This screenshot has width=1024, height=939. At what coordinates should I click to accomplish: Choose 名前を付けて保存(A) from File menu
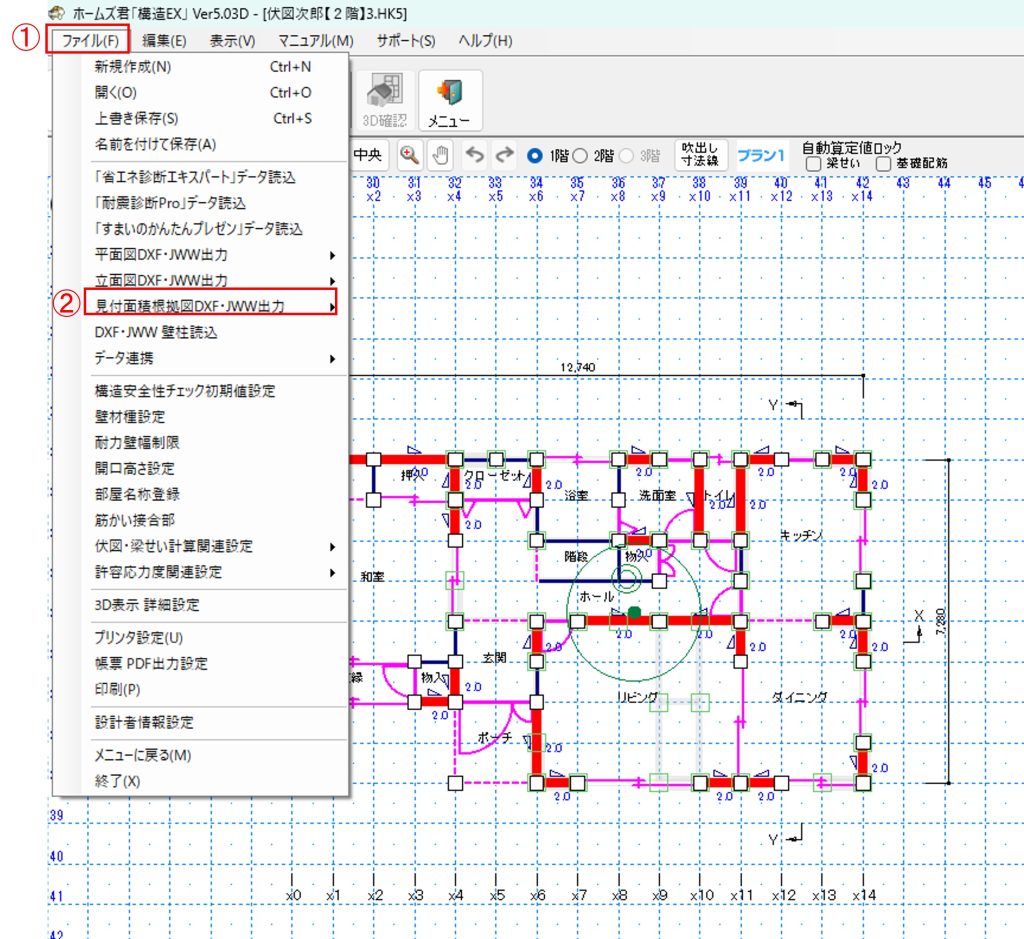155,143
